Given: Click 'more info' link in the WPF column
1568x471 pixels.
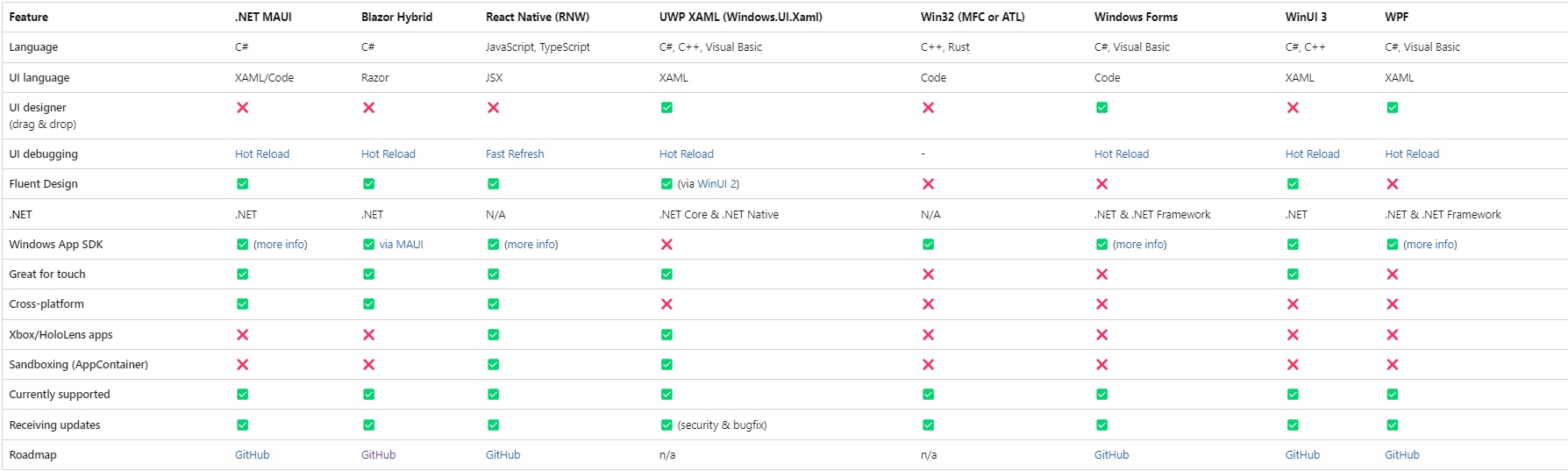Looking at the screenshot, I should pyautogui.click(x=1429, y=245).
